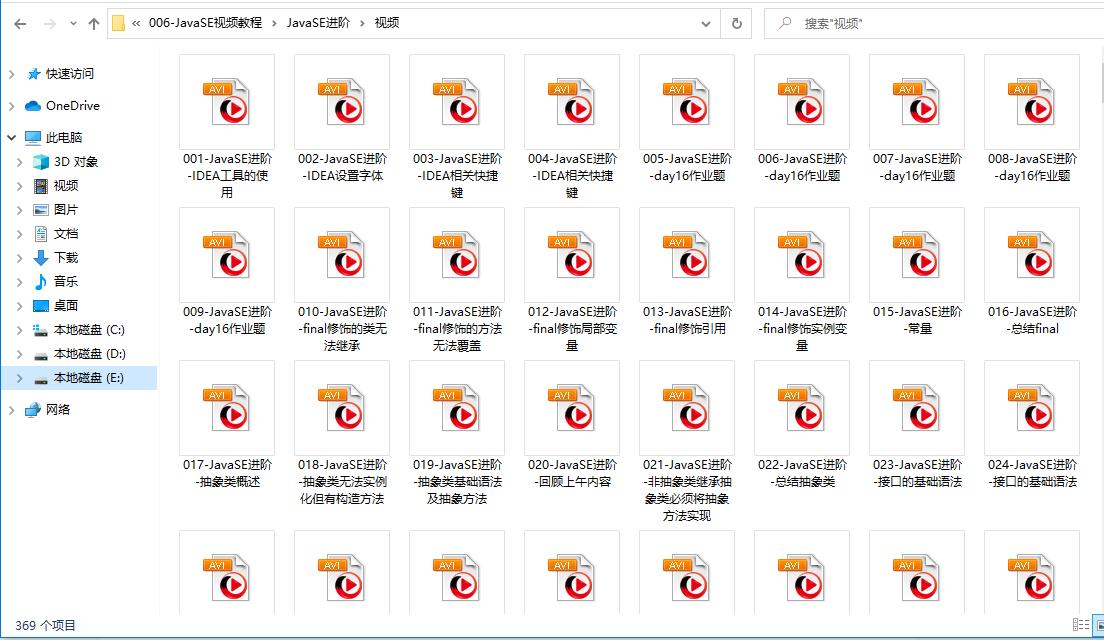Select video 020-JavaSE进阶-回顾上午内容

pos(572,426)
